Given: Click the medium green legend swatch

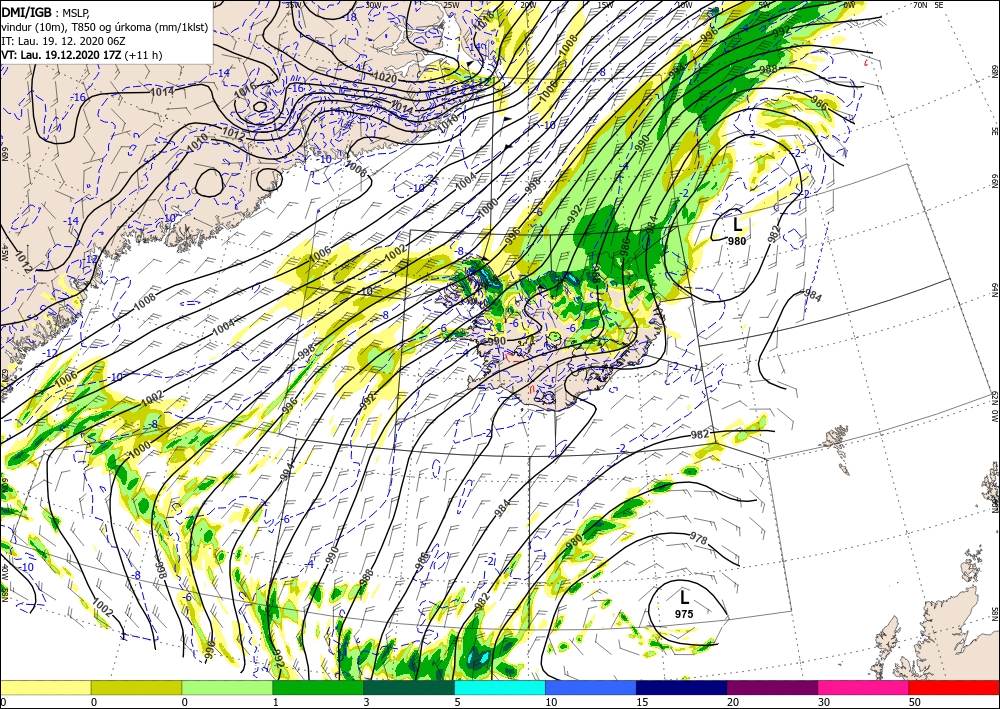Looking at the screenshot, I should [x=318, y=687].
